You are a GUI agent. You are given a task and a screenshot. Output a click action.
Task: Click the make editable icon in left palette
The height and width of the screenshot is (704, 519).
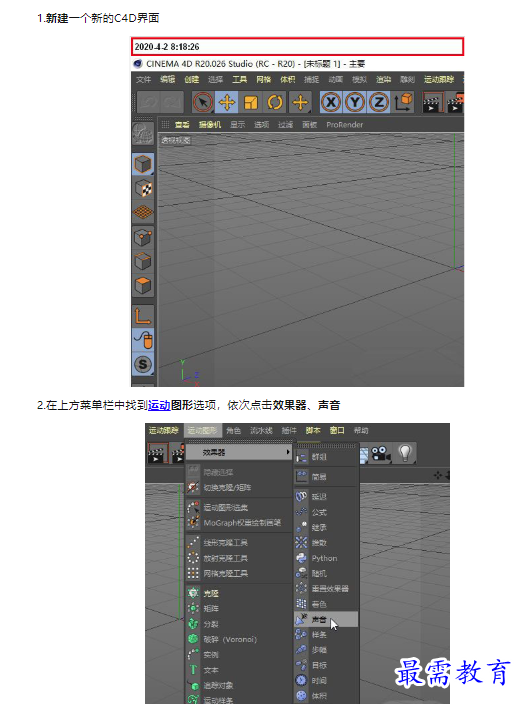(143, 133)
